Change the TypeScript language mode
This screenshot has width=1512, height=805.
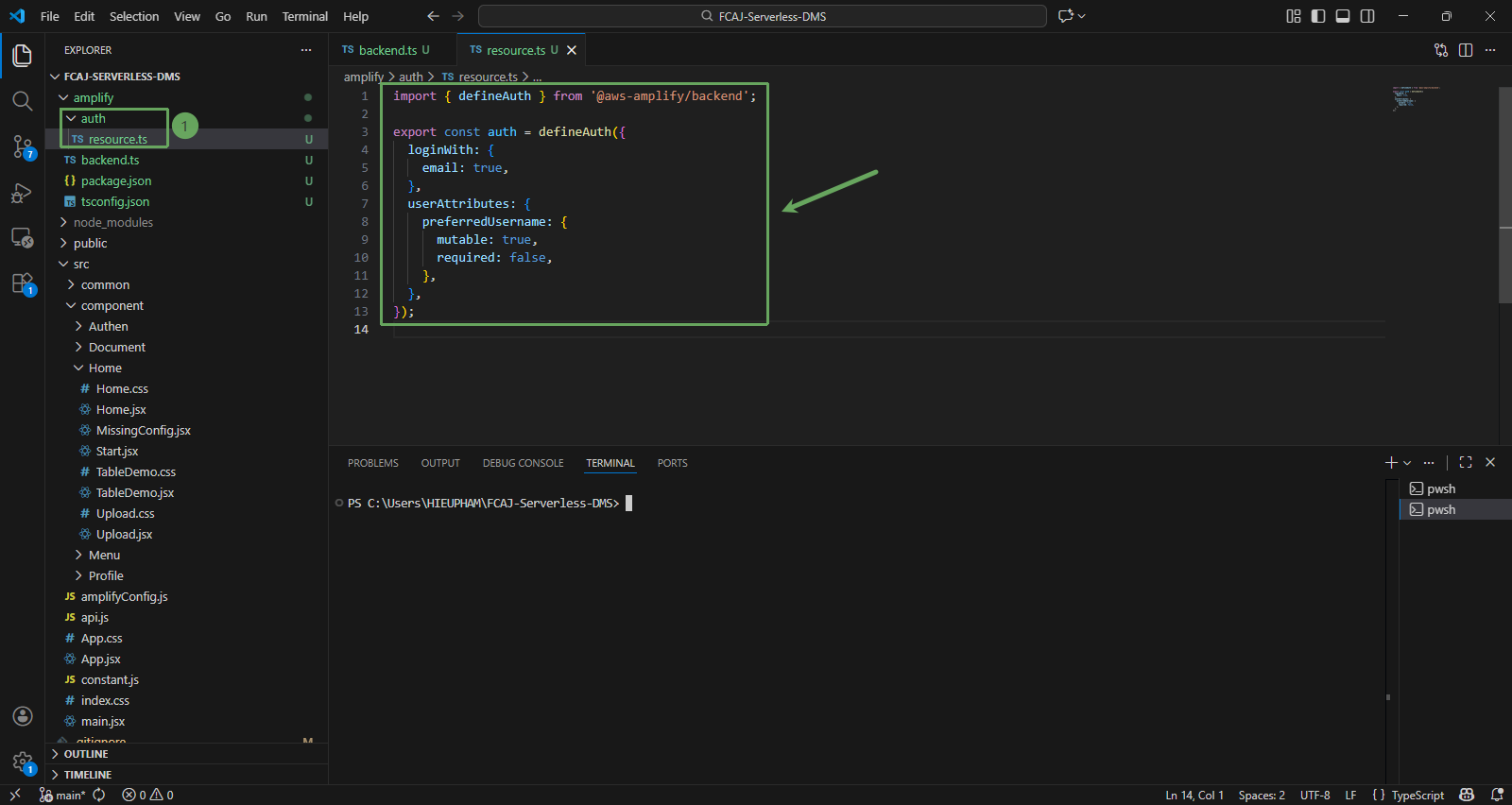1417,795
